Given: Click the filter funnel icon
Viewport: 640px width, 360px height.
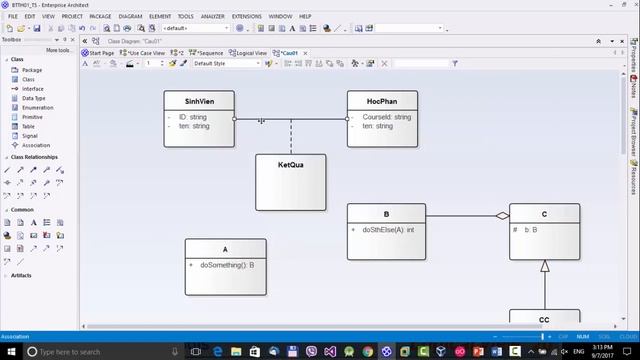Looking at the screenshot, I should (455, 63).
